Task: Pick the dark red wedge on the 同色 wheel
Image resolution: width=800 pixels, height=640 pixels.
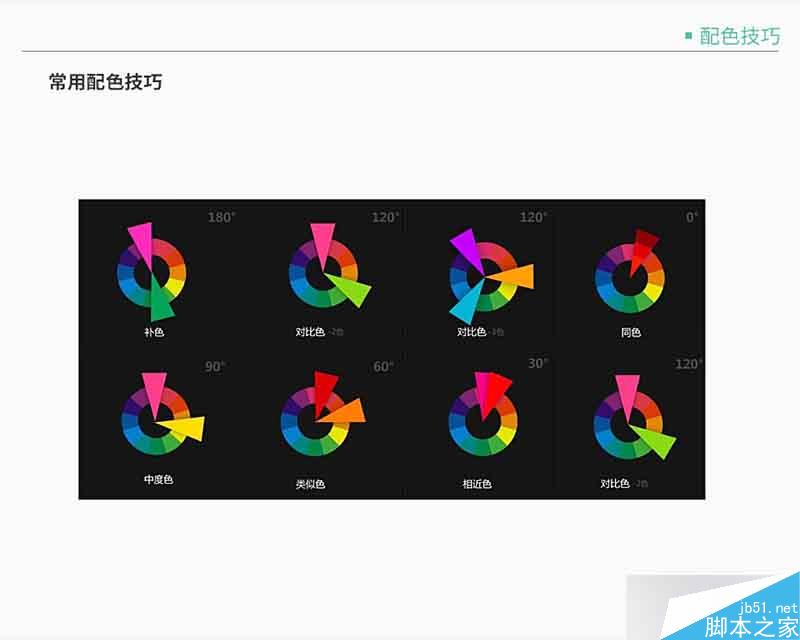Action: pyautogui.click(x=642, y=246)
